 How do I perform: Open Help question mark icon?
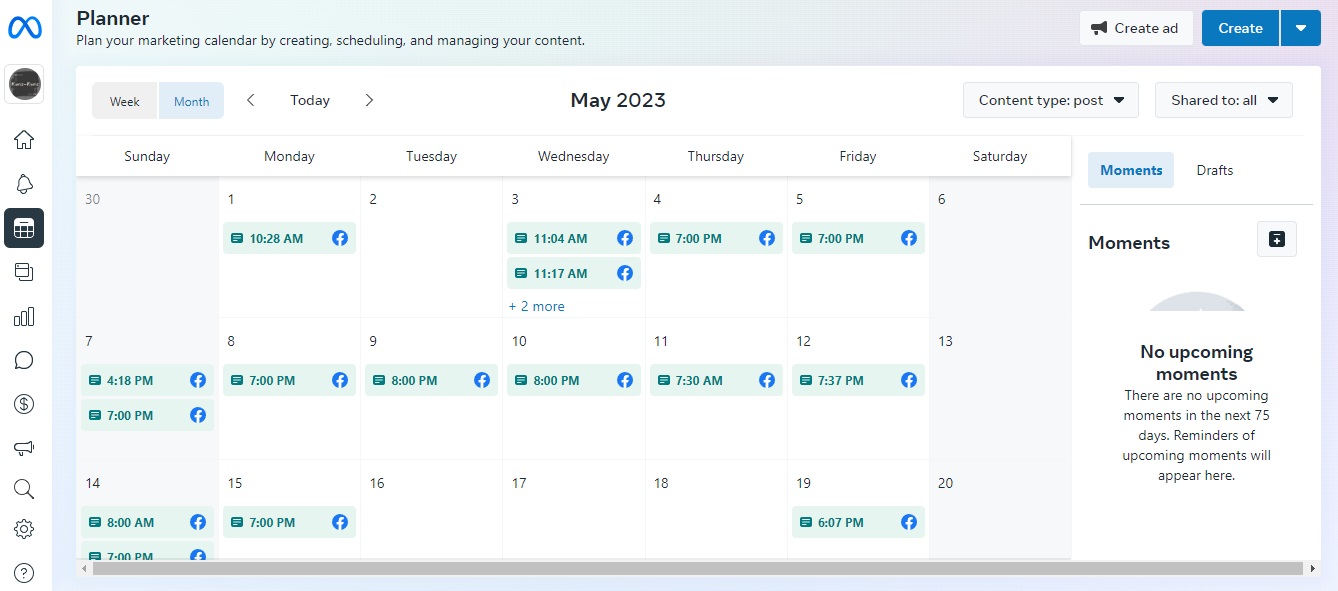coord(24,573)
